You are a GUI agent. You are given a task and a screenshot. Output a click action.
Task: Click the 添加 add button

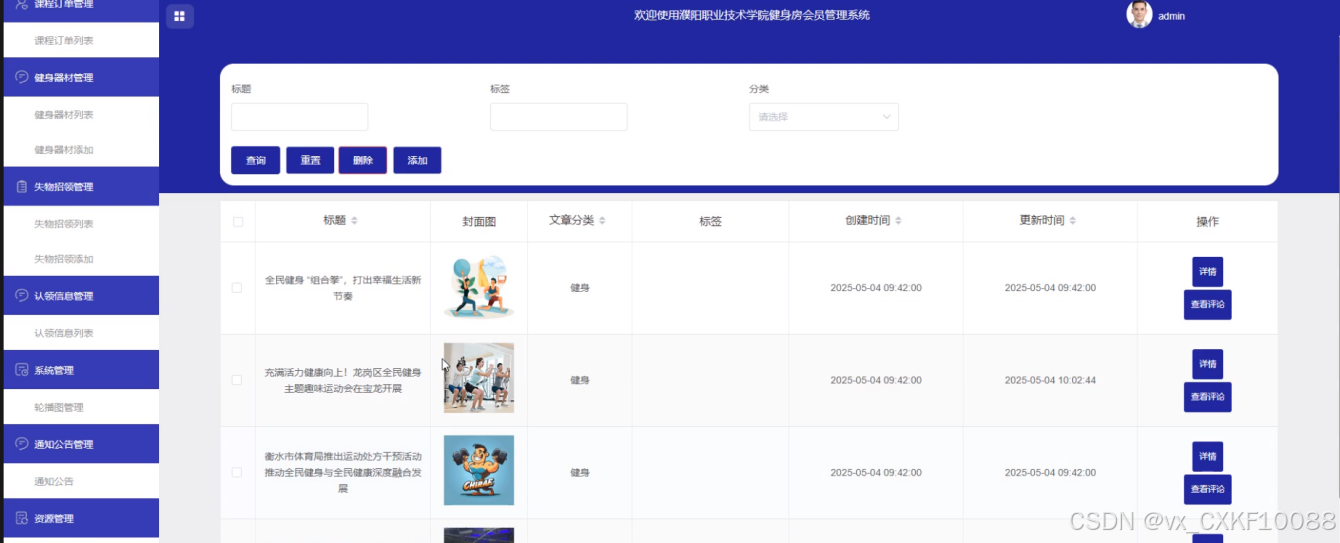417,160
